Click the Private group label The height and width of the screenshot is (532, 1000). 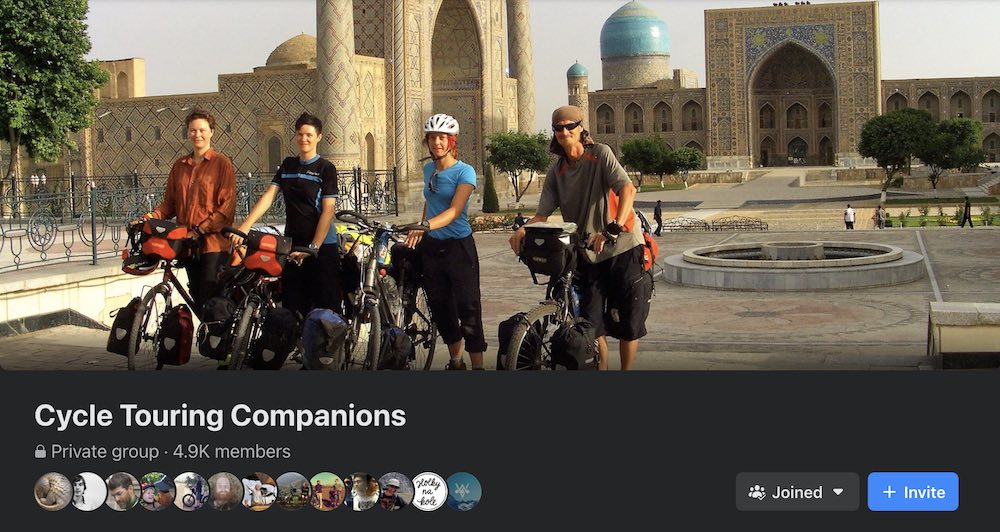click(105, 452)
